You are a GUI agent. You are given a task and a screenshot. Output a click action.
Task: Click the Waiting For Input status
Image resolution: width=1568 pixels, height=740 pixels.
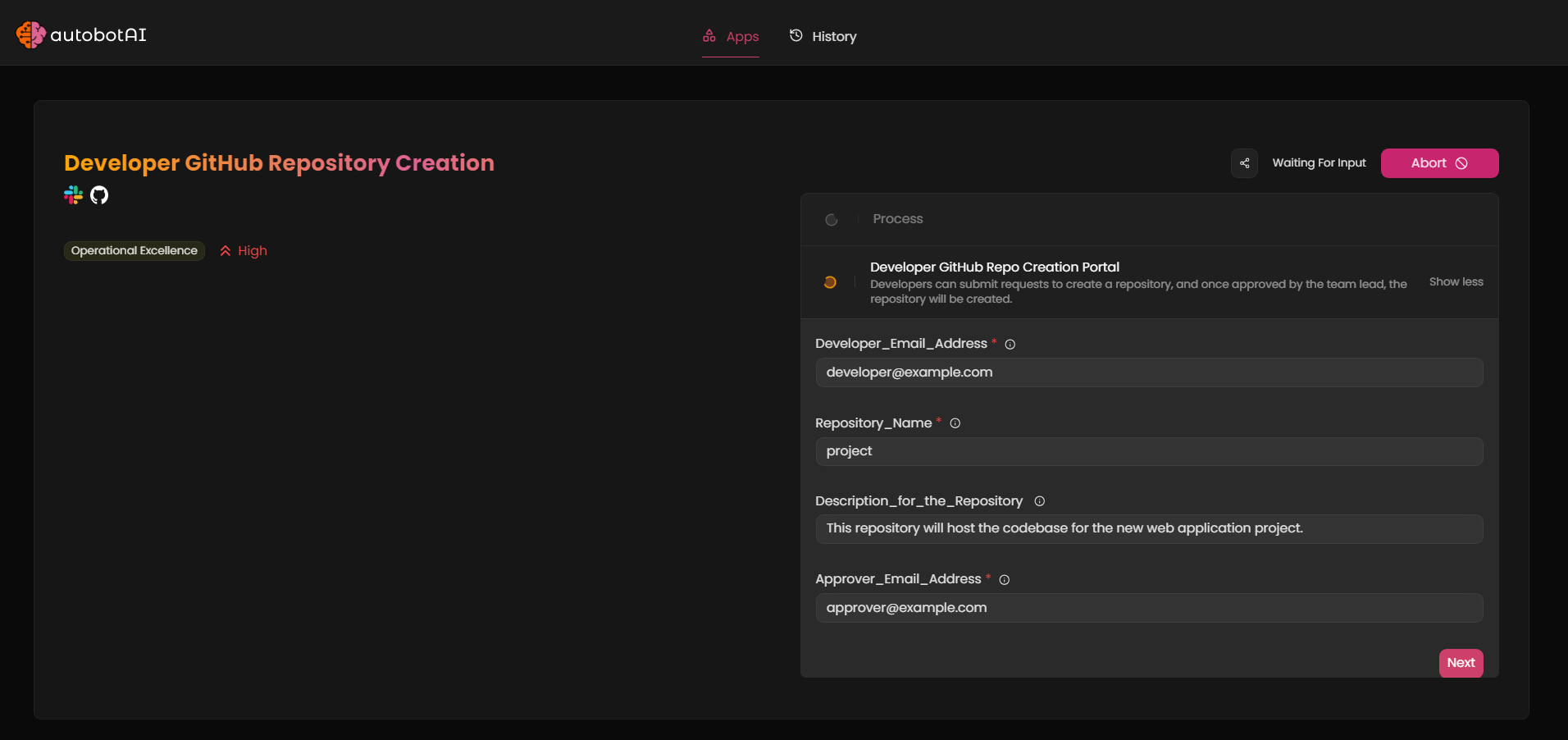tap(1319, 162)
